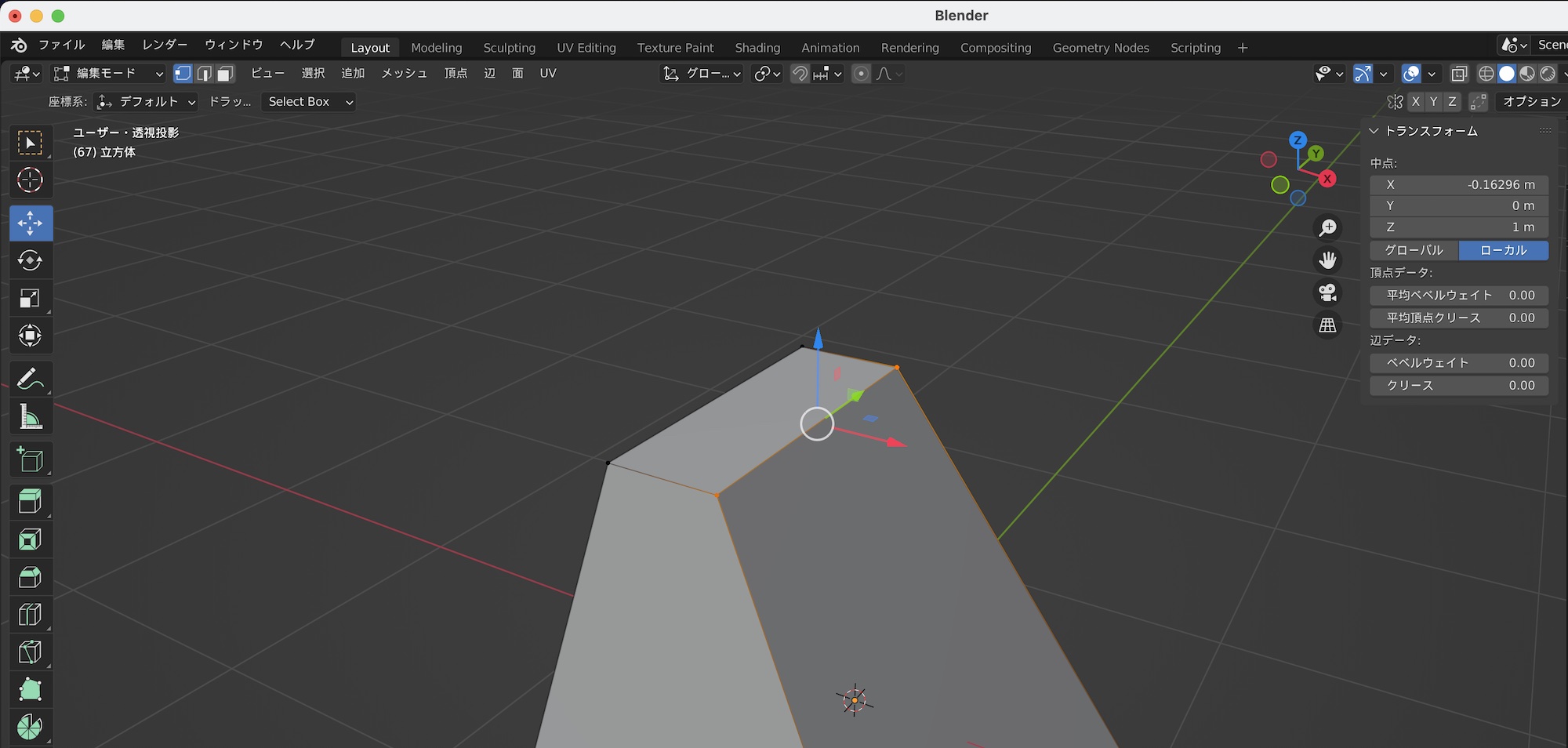The image size is (1568, 748).
Task: Activate the Rotate tool
Action: click(30, 261)
